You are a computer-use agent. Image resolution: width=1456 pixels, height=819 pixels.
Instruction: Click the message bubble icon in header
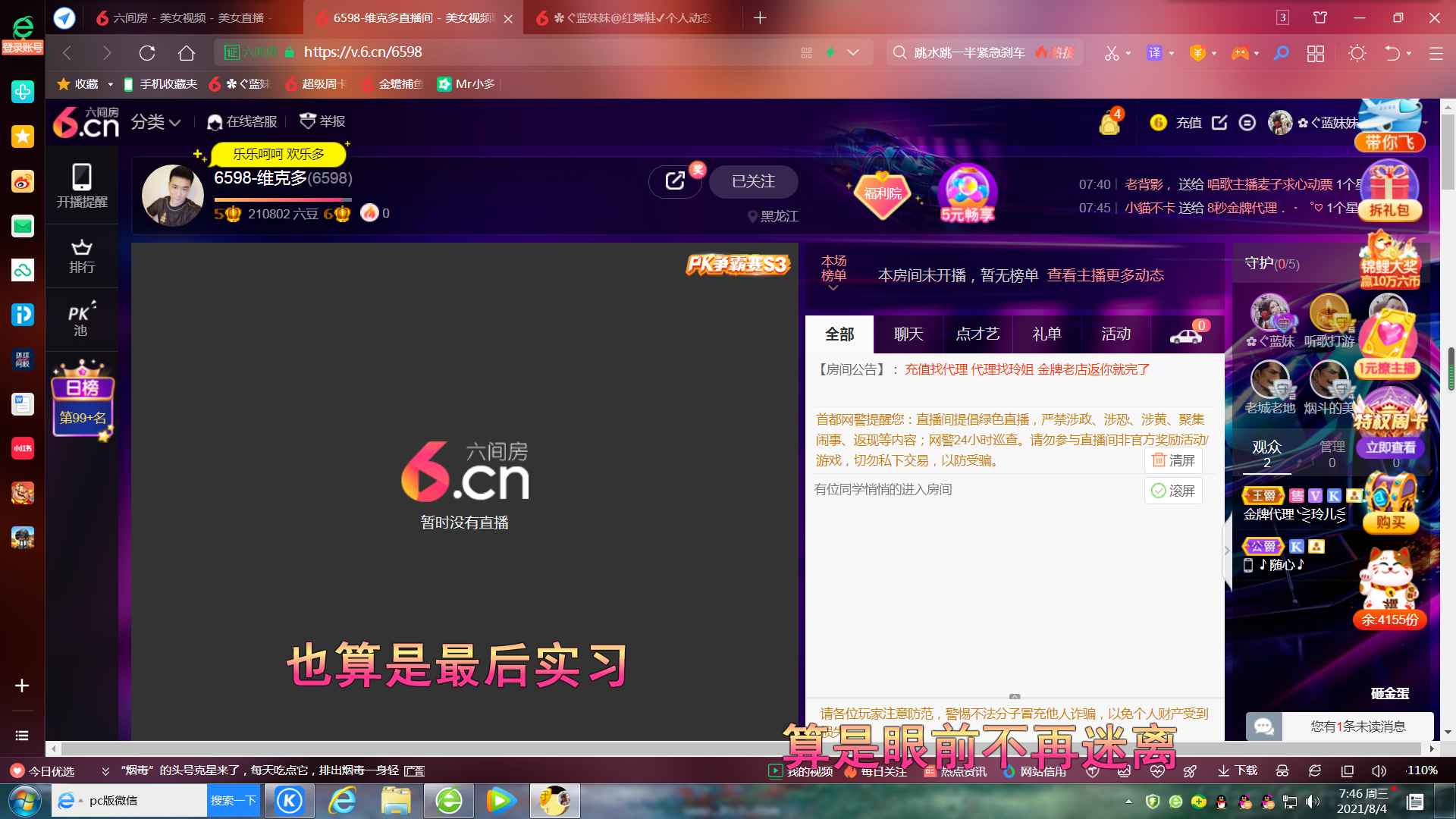(1247, 122)
